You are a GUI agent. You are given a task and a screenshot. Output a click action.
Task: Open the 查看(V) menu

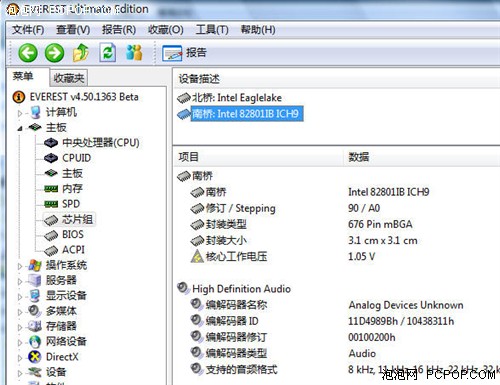[x=73, y=30]
